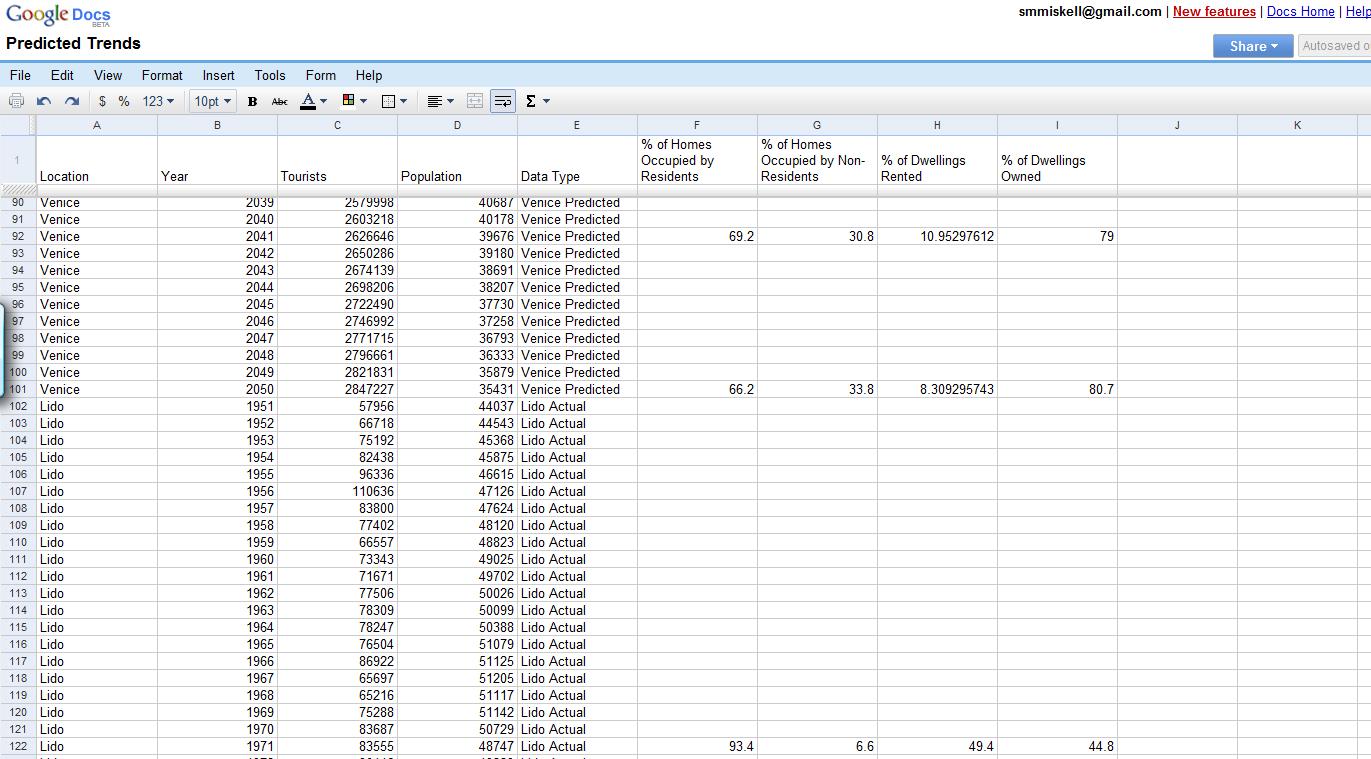
Task: Click the Population header cell
Action: [457, 160]
